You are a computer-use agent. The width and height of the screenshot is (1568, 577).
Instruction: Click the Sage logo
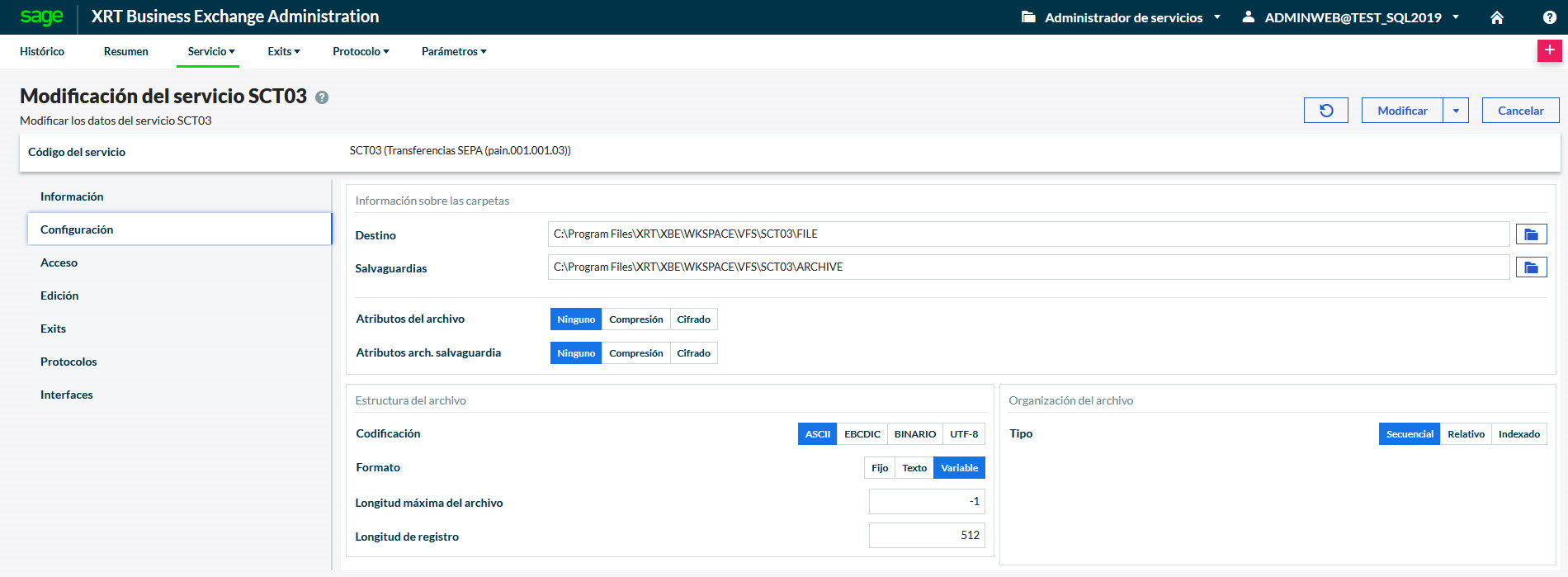[x=41, y=17]
